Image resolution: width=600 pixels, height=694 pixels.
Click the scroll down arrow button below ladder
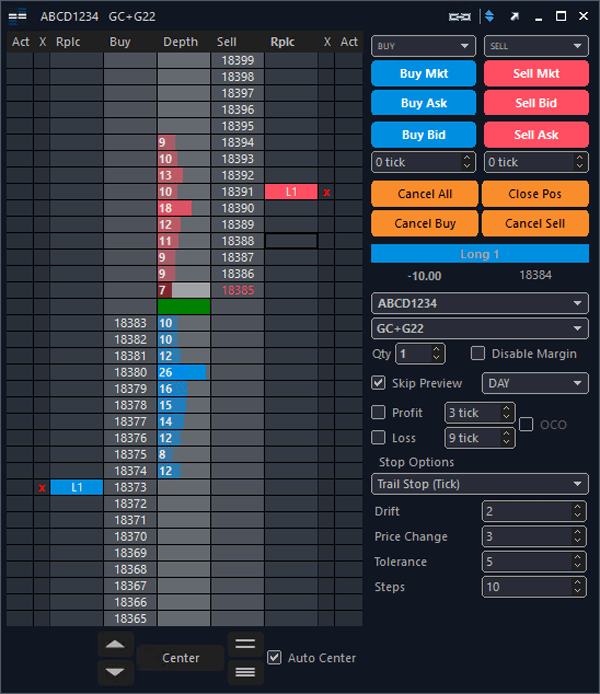tap(115, 672)
